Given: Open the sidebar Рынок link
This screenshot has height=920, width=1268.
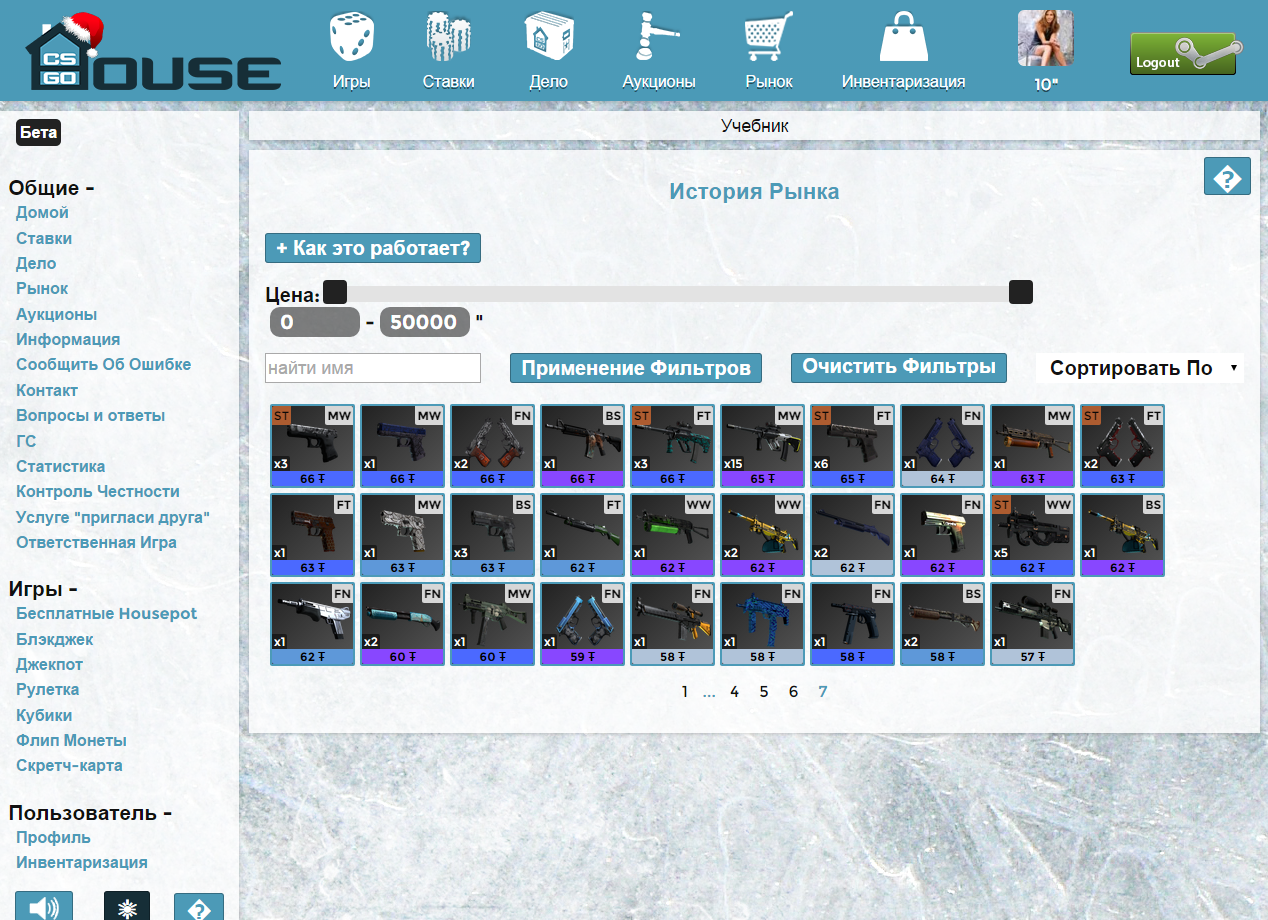Looking at the screenshot, I should (x=42, y=289).
